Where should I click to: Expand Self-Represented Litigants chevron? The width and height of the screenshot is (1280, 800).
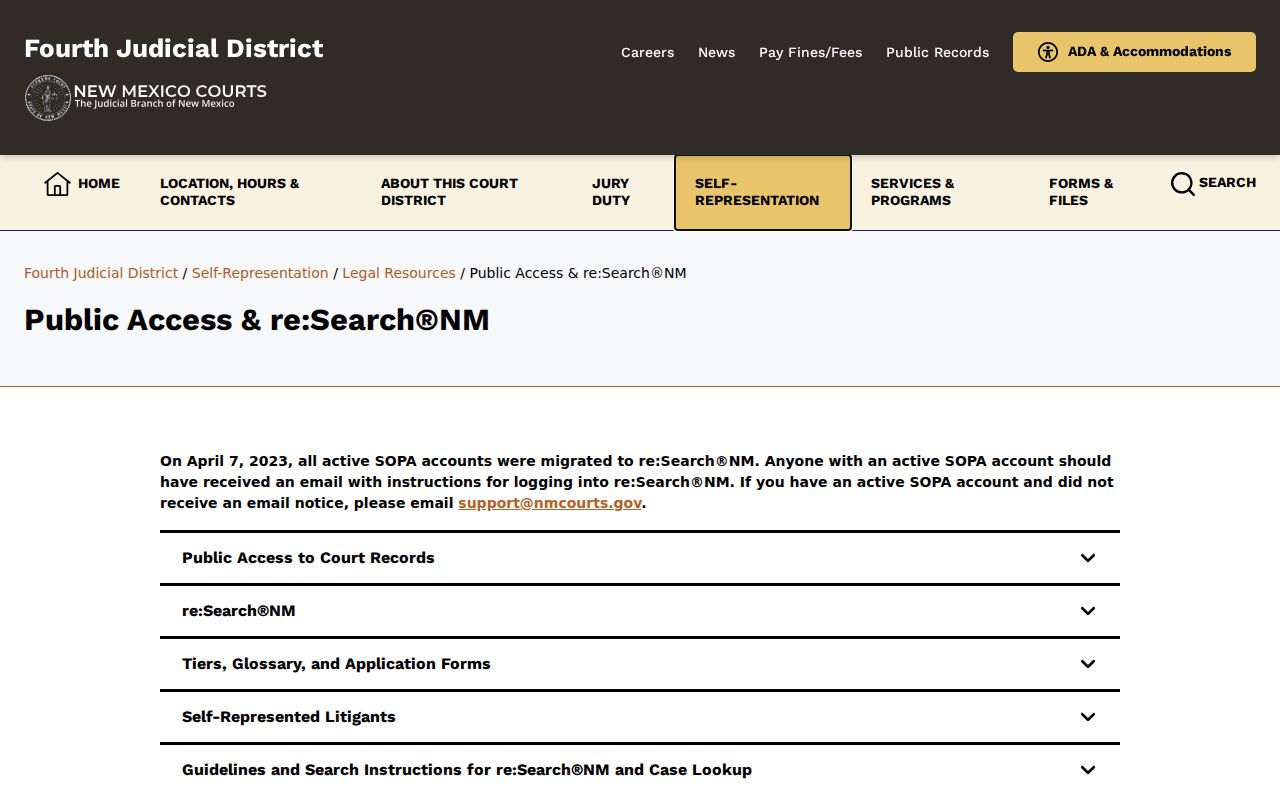pyautogui.click(x=1088, y=717)
